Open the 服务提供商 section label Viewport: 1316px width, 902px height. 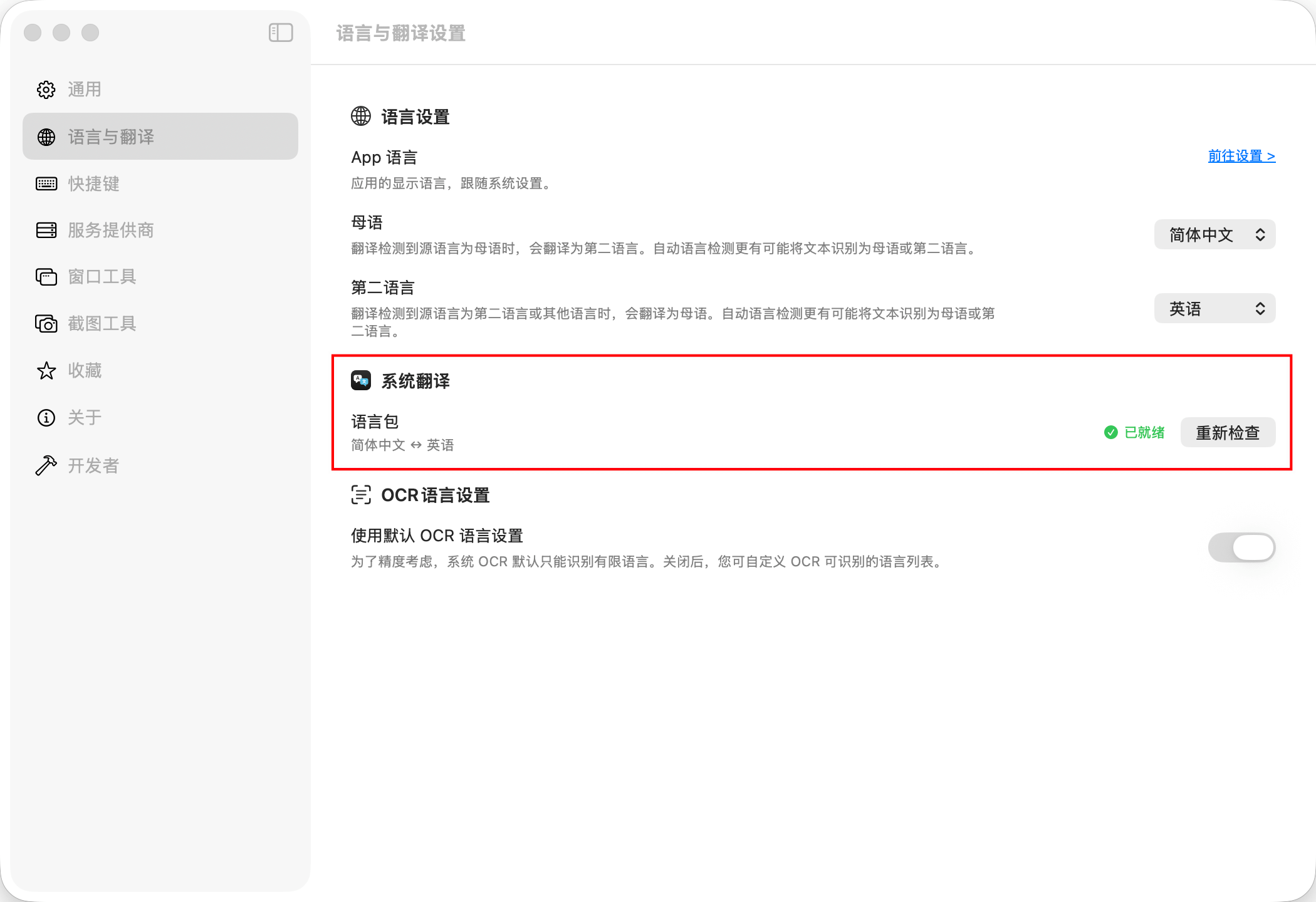click(x=111, y=230)
